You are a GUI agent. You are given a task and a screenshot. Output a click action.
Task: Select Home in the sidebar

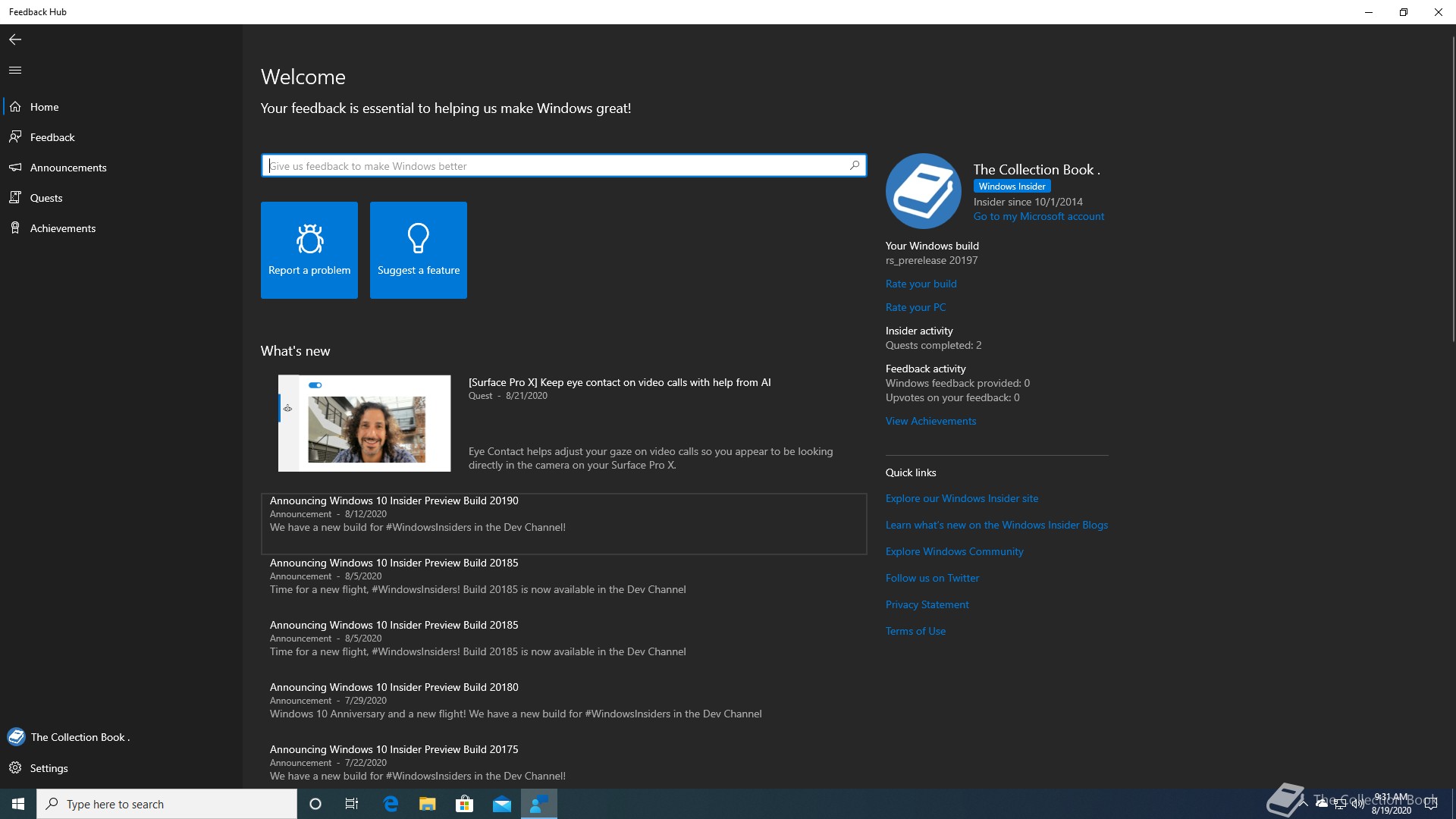coord(121,107)
